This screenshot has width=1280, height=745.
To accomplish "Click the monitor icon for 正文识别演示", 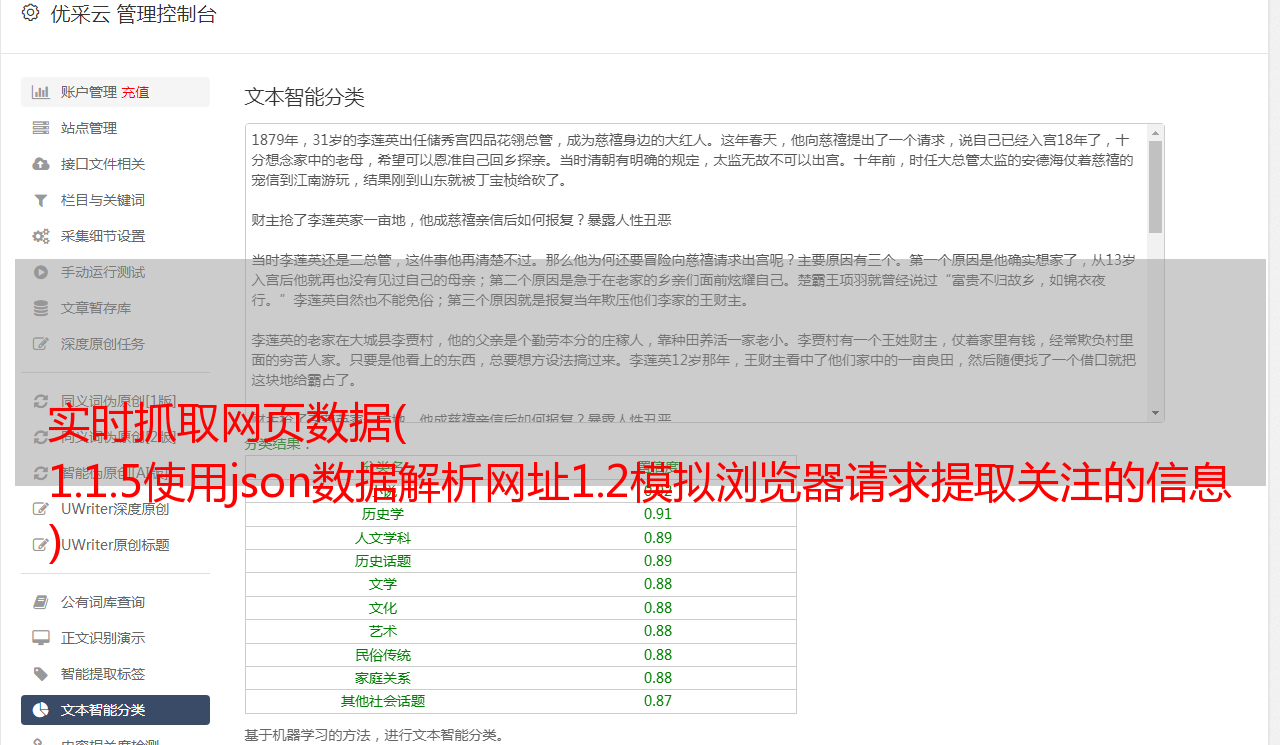I will [41, 638].
